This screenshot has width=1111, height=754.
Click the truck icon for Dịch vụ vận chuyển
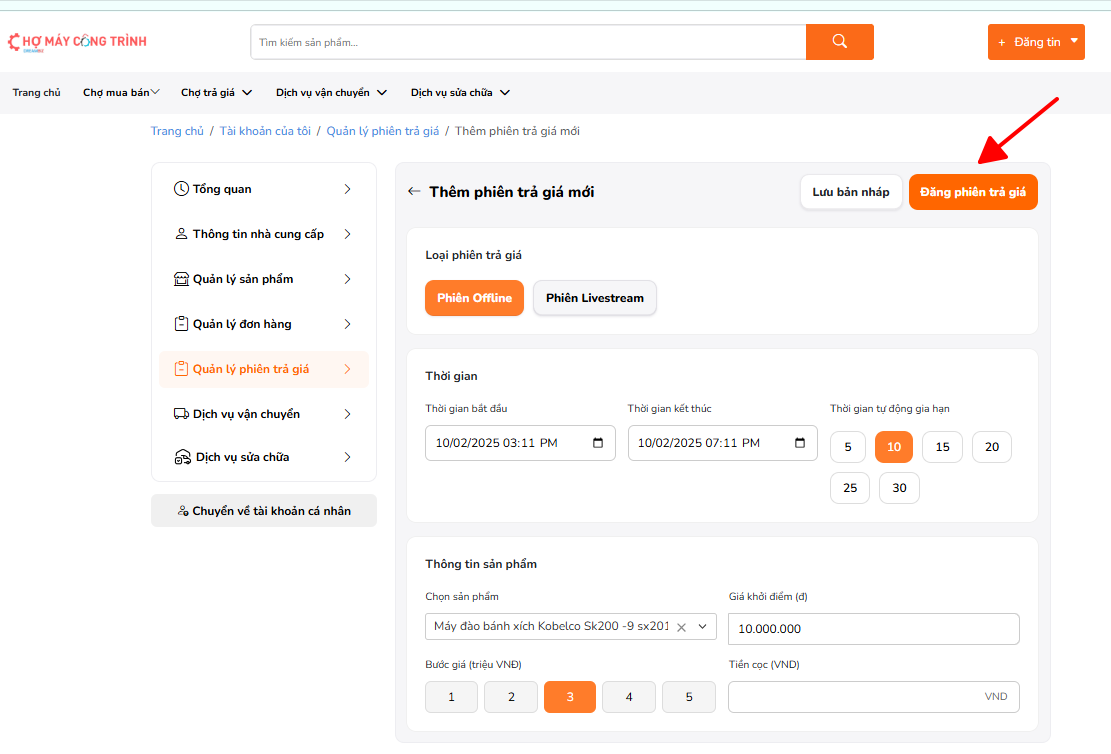point(181,414)
